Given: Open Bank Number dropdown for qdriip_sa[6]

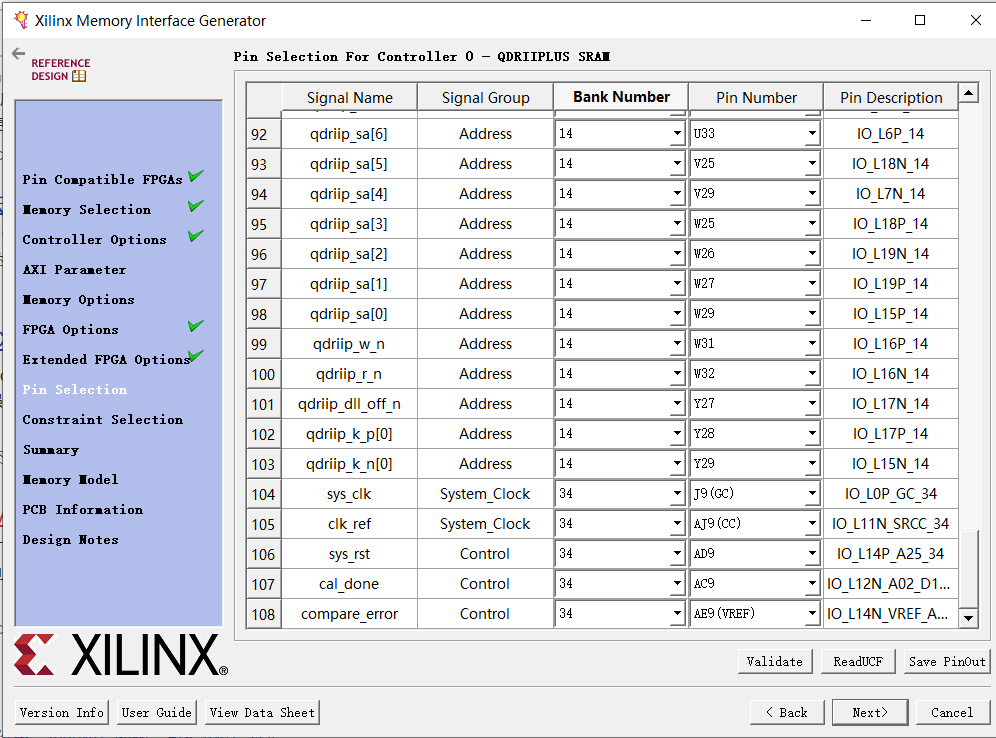Looking at the screenshot, I should tap(677, 134).
